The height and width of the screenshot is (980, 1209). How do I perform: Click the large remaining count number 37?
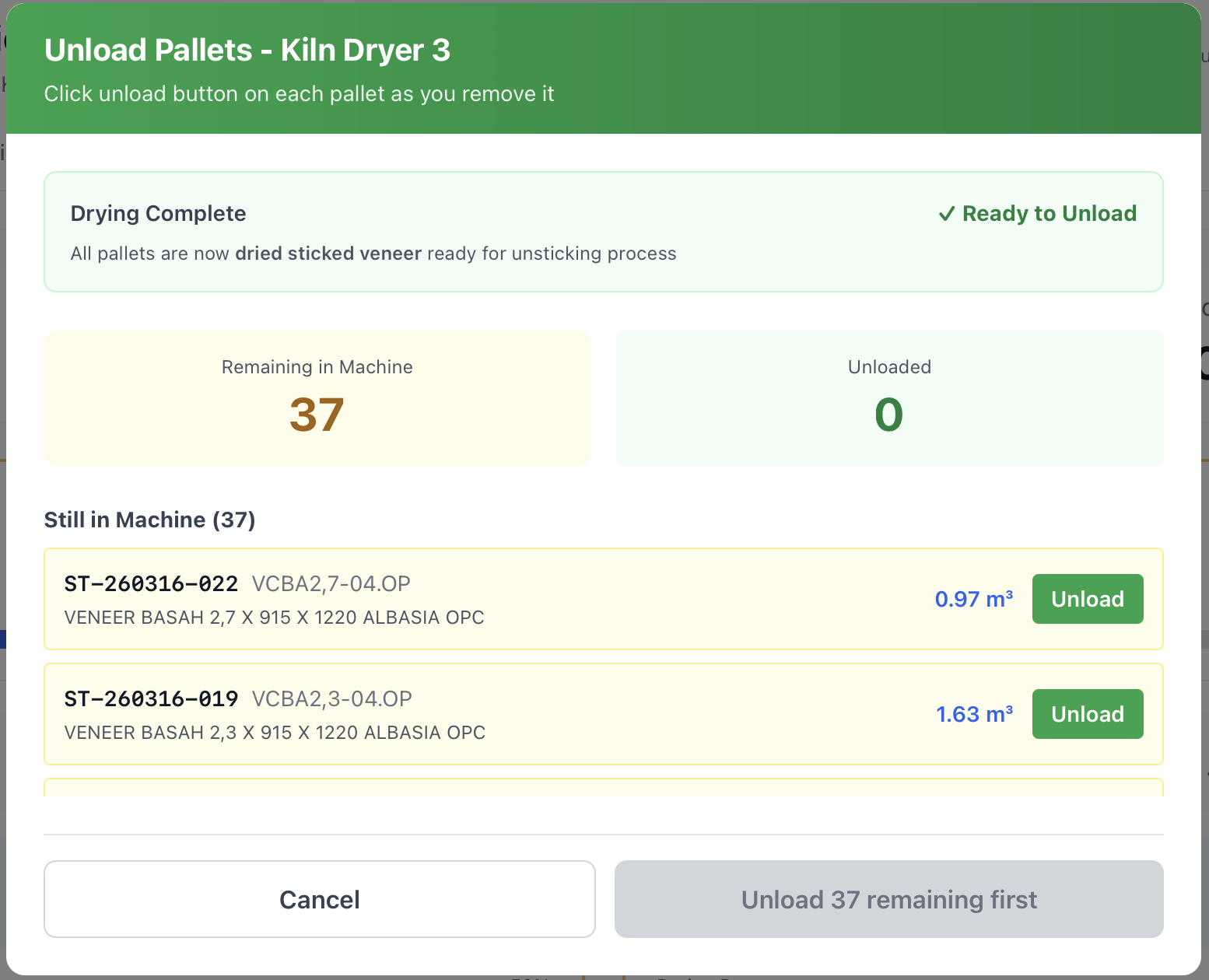[317, 415]
